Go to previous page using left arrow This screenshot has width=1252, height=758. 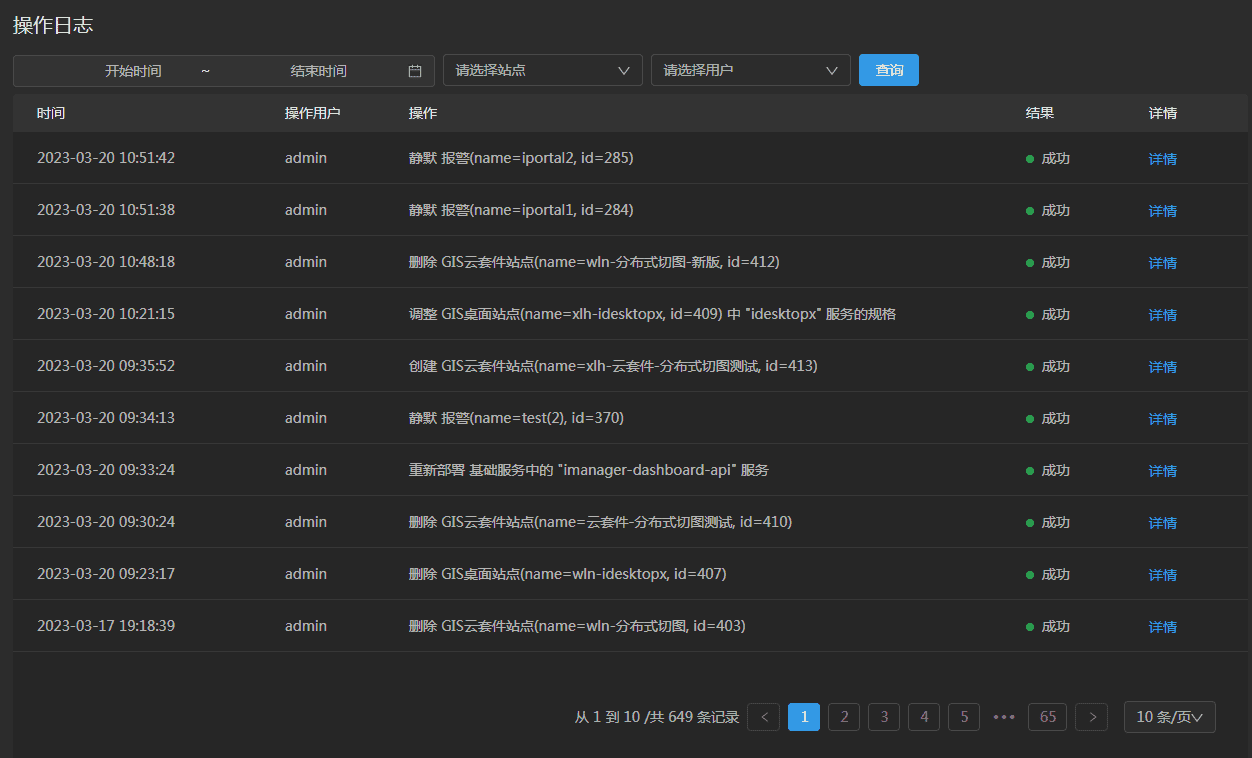point(763,717)
